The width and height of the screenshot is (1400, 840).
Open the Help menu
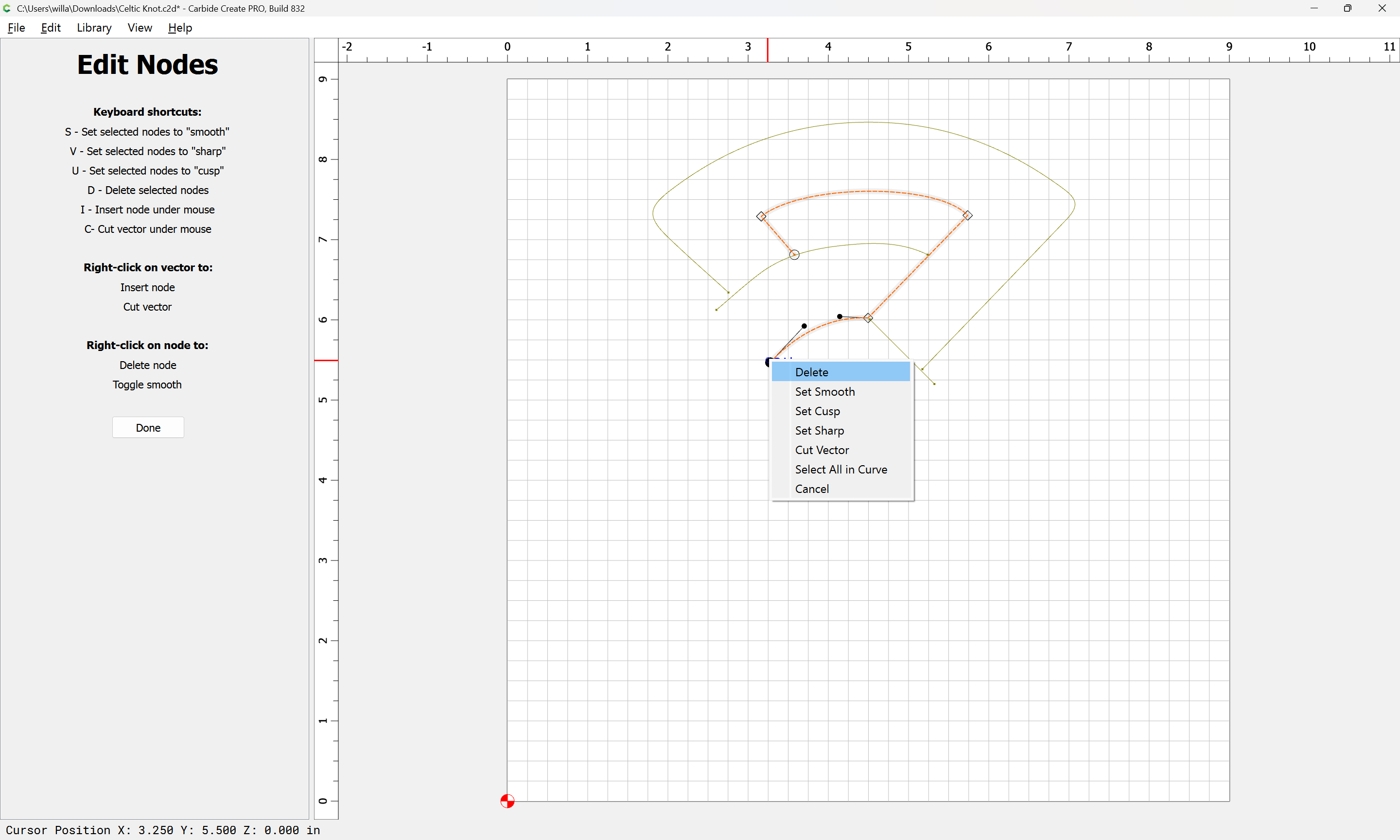click(179, 28)
